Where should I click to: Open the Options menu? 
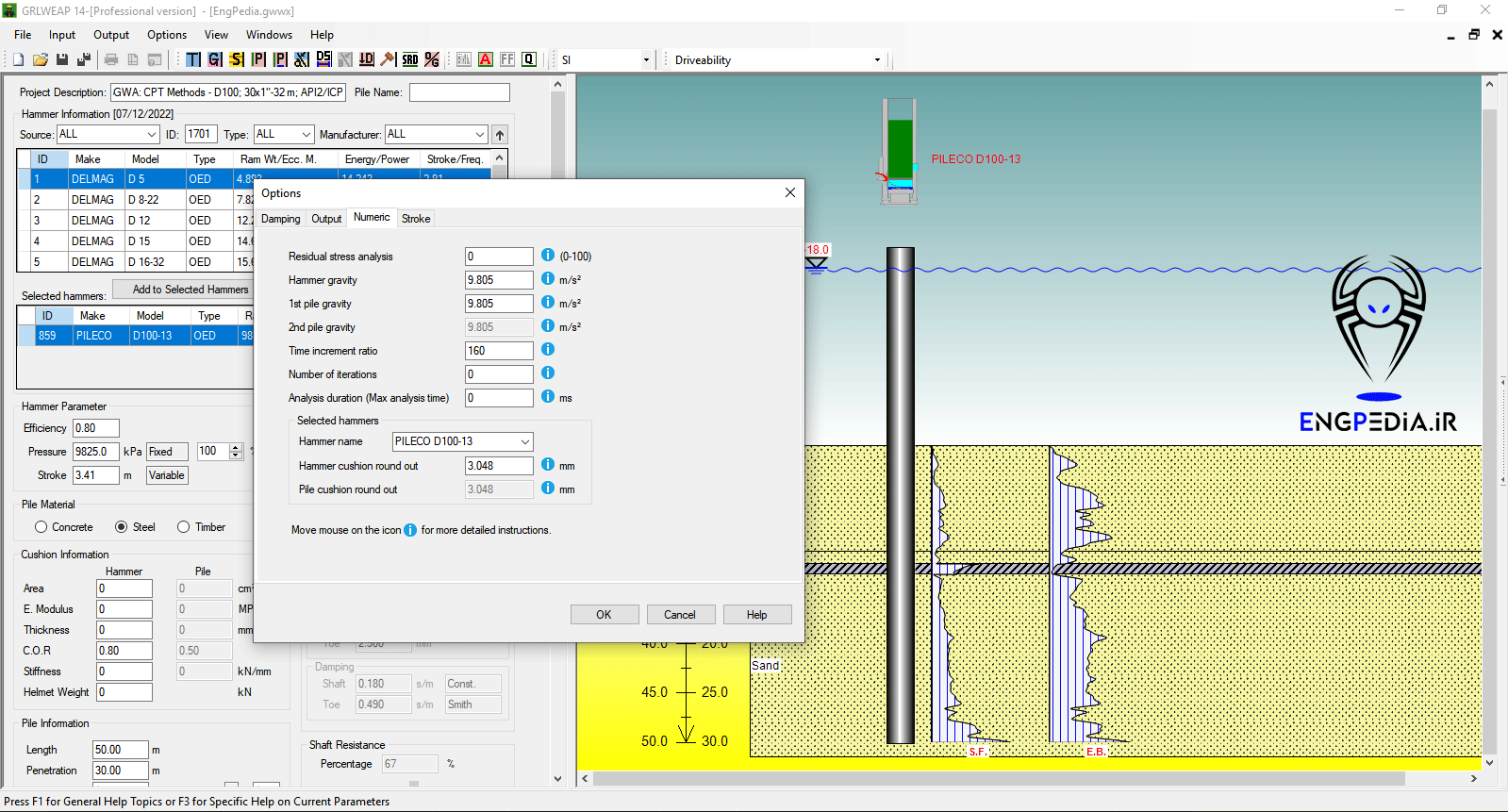[x=167, y=35]
